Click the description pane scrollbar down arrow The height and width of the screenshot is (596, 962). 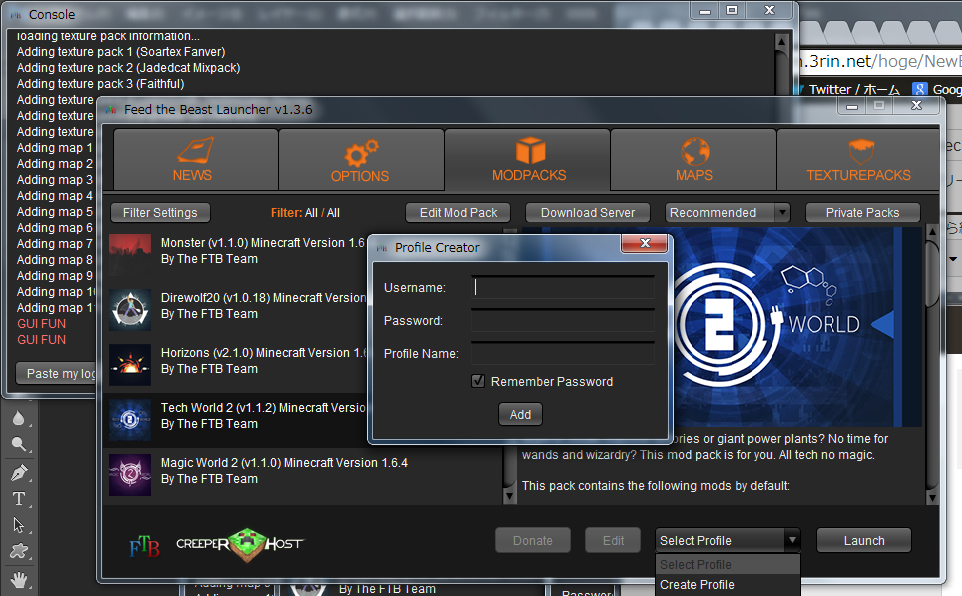pyautogui.click(x=931, y=497)
